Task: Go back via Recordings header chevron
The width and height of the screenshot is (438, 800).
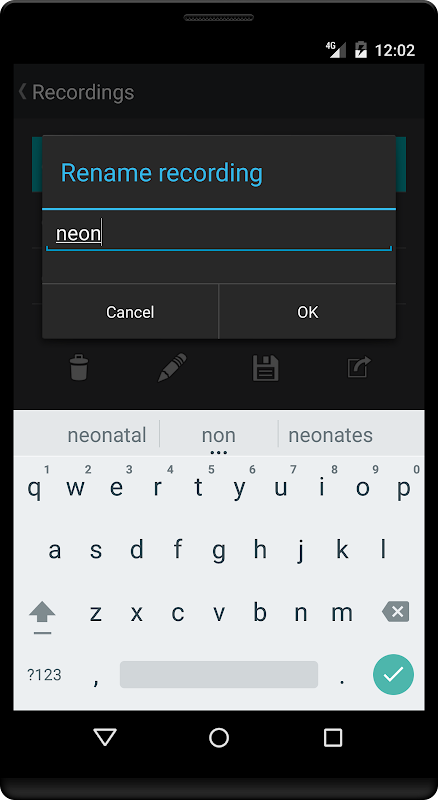Action: point(23,92)
